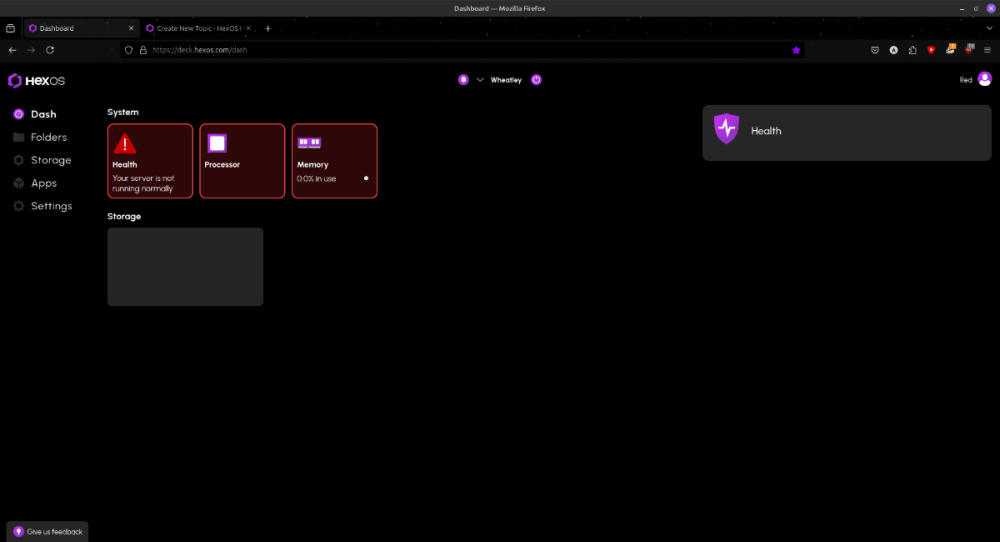Click the Memory RAM stick icon
This screenshot has width=1000, height=542.
(309, 143)
